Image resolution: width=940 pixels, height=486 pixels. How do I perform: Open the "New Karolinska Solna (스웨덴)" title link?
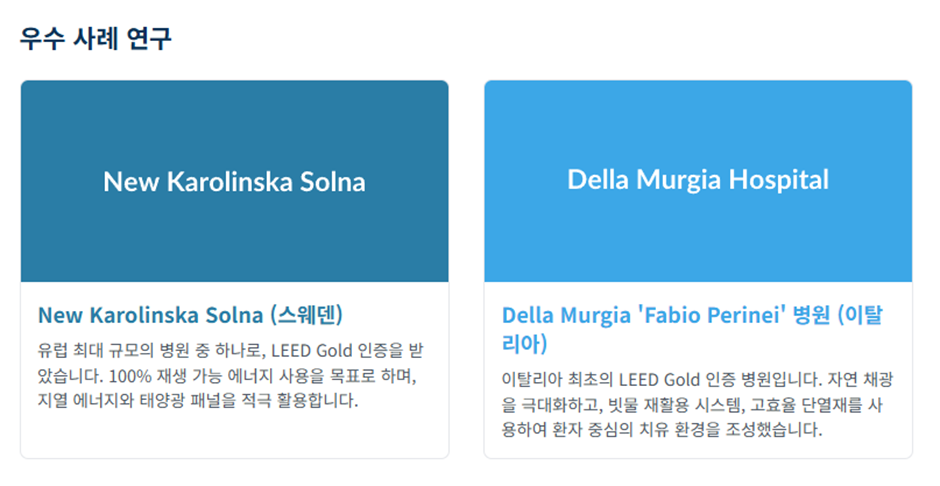[190, 315]
